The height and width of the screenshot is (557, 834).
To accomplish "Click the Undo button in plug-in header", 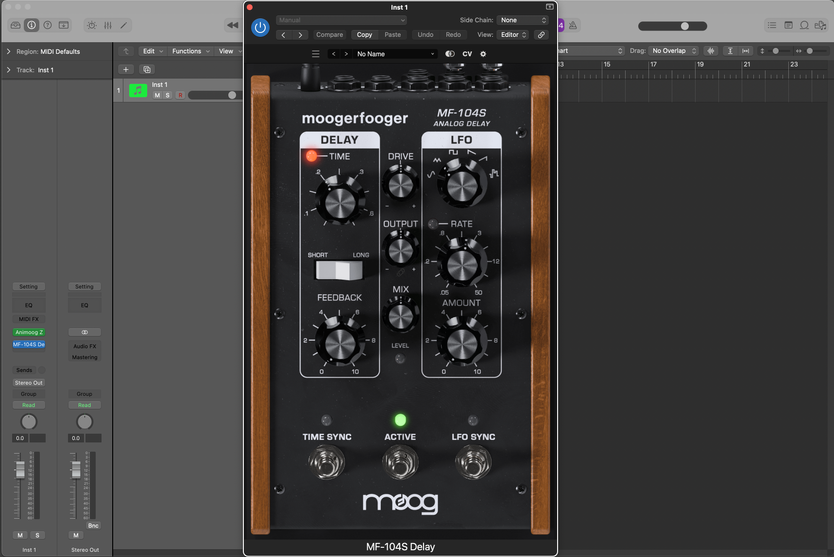I will pyautogui.click(x=425, y=35).
